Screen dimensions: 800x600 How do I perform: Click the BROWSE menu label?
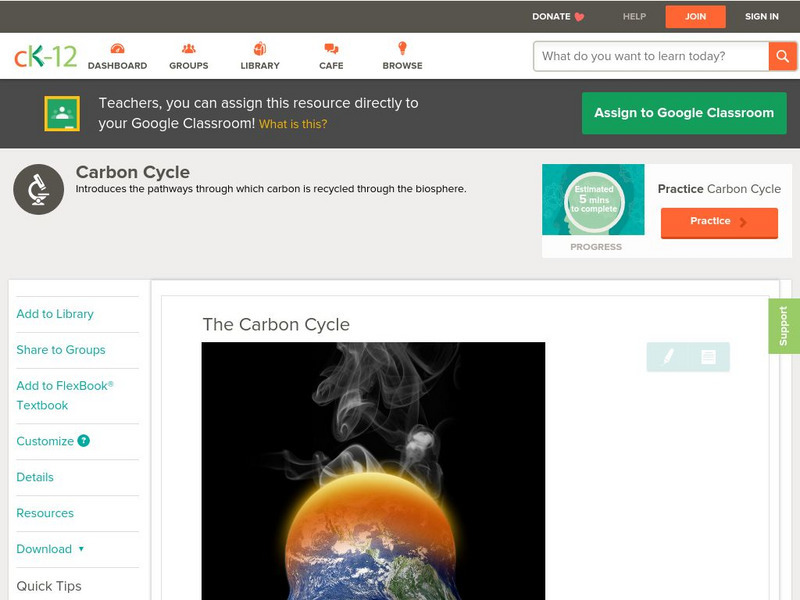click(403, 66)
